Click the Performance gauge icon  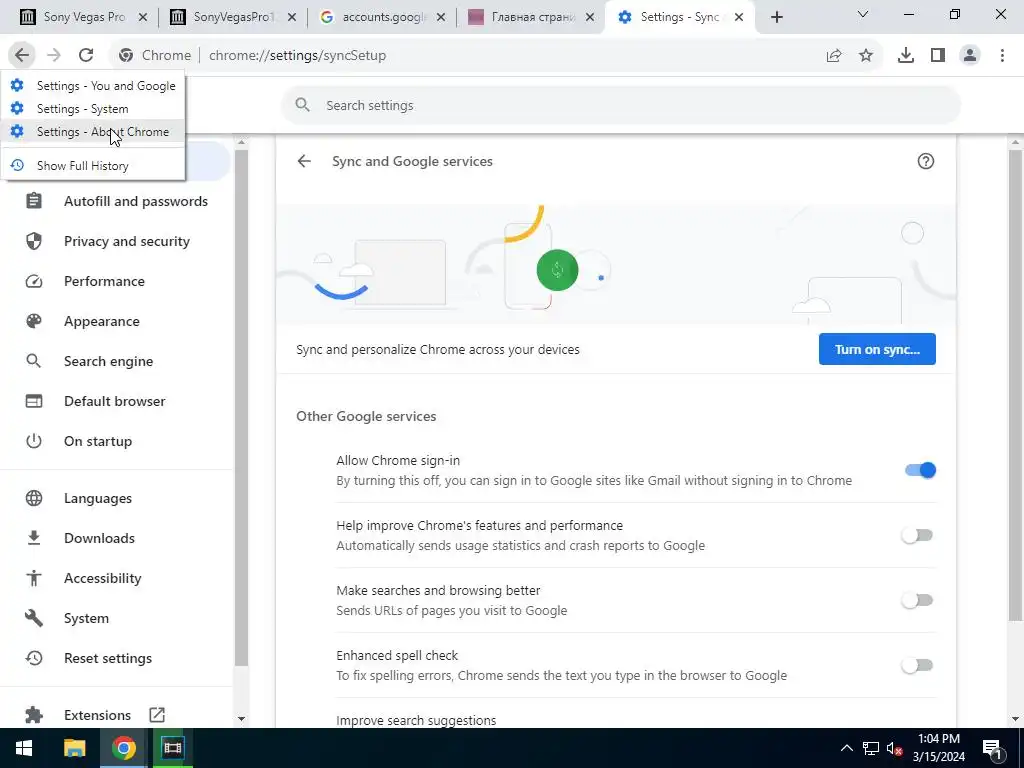pyautogui.click(x=34, y=281)
